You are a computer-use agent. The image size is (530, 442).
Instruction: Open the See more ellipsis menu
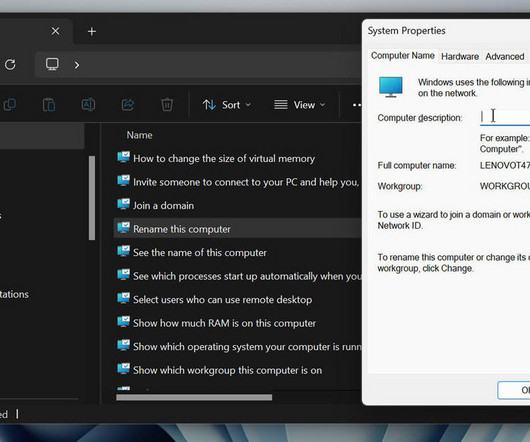[356, 105]
